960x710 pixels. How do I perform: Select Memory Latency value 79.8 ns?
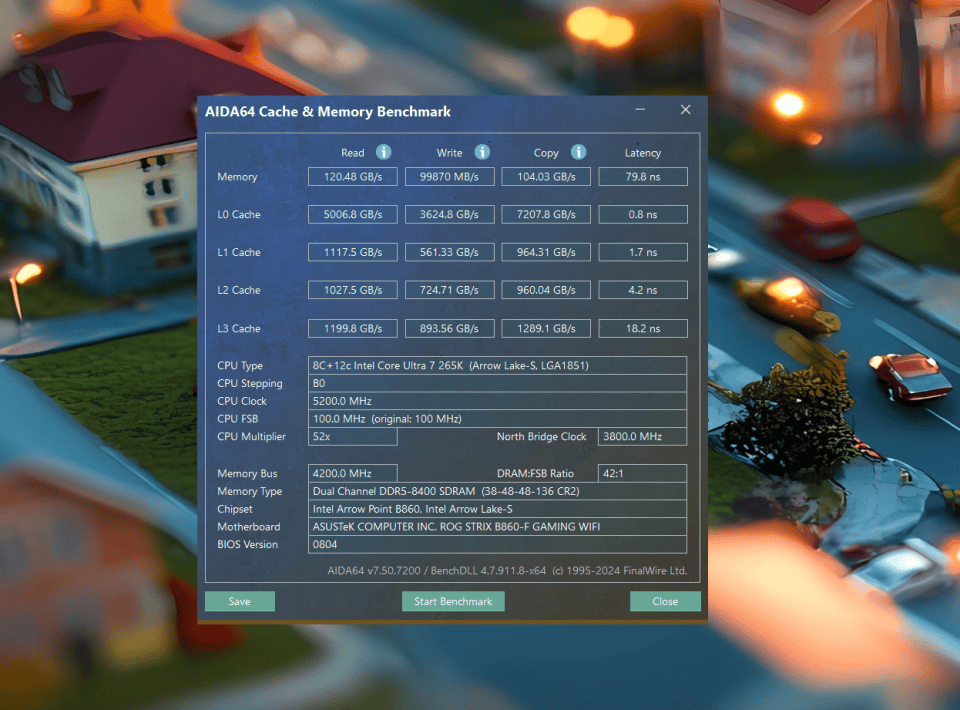(x=643, y=176)
